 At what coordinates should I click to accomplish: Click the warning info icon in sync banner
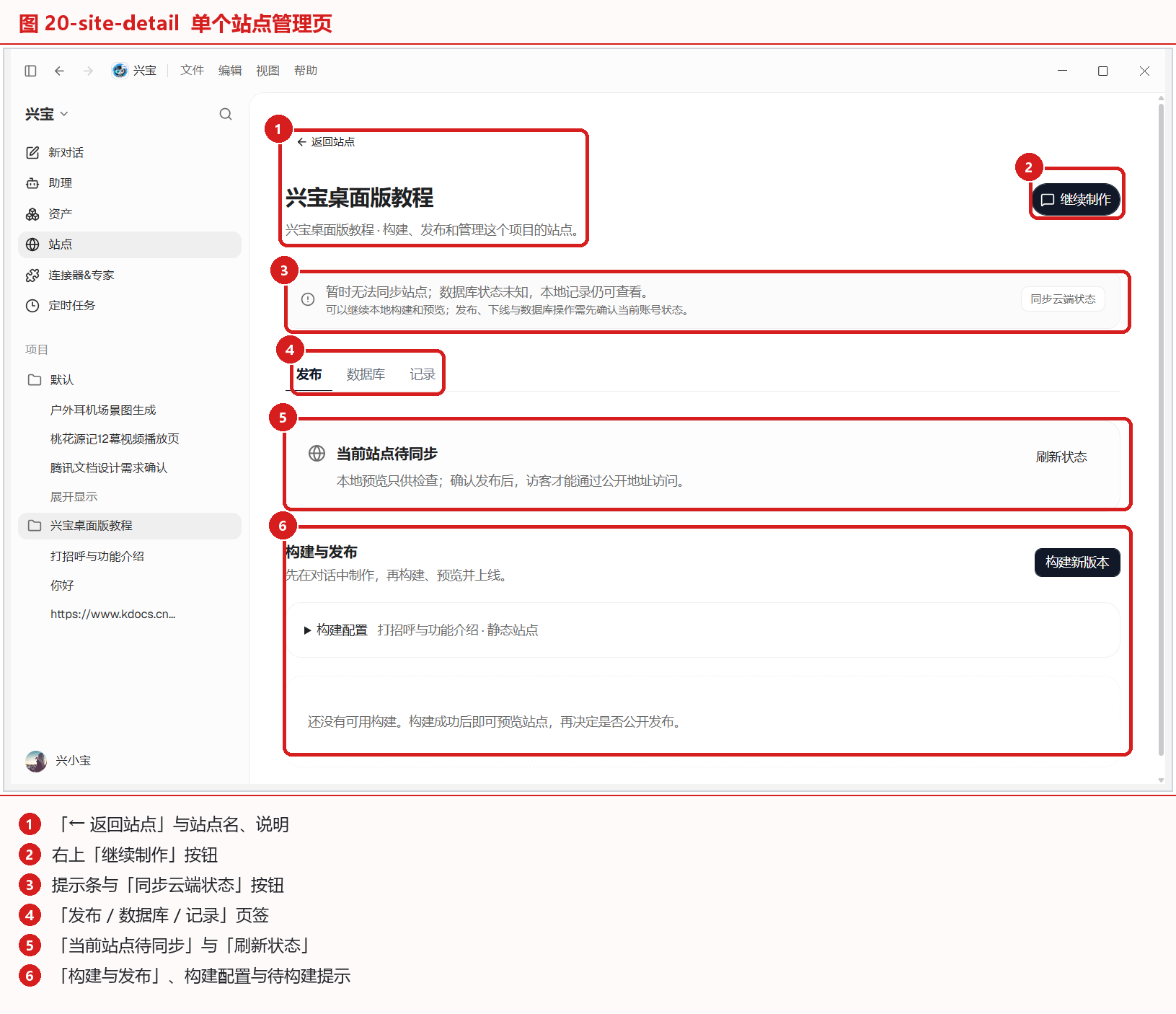coord(308,299)
